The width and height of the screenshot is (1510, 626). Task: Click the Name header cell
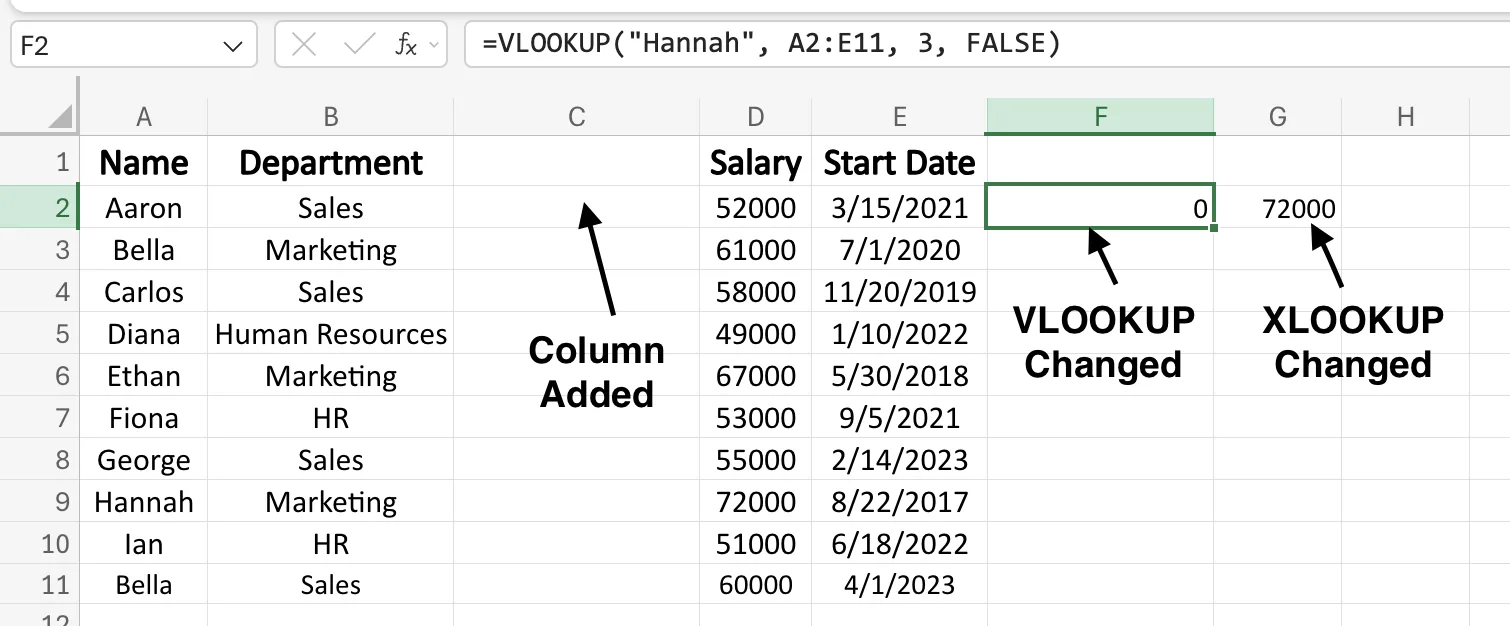tap(144, 162)
